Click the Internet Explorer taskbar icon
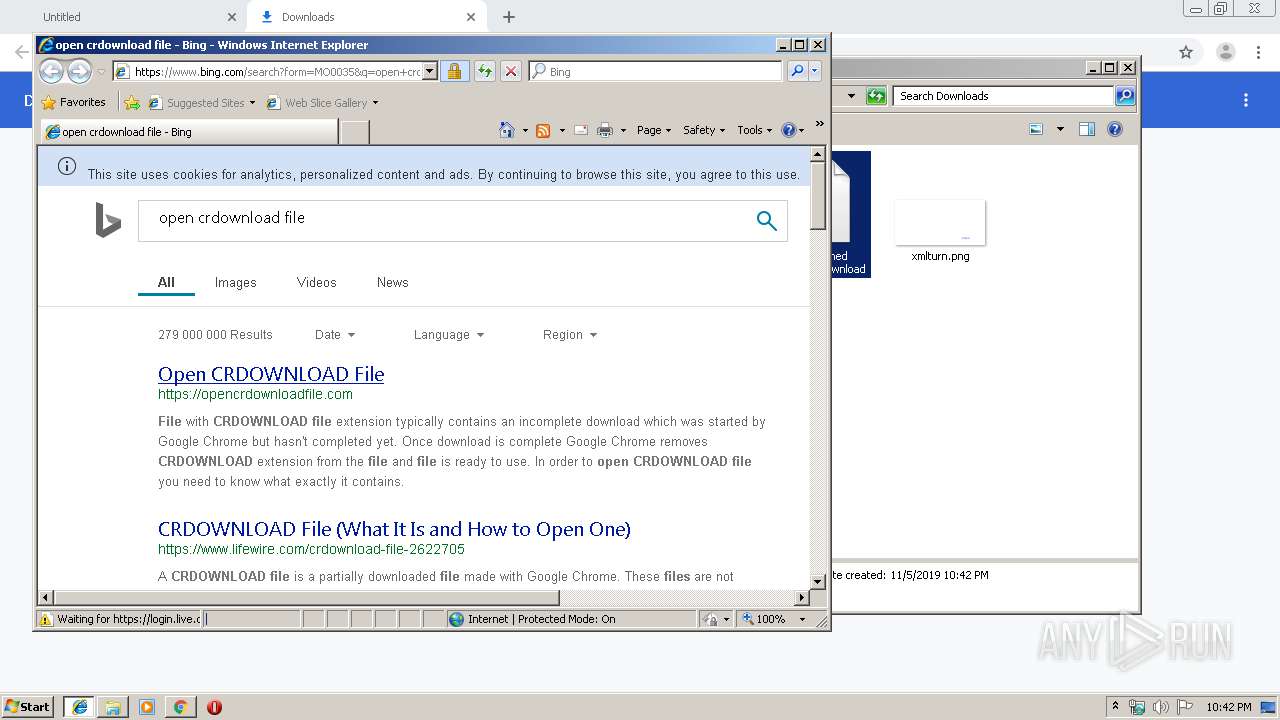 79,707
